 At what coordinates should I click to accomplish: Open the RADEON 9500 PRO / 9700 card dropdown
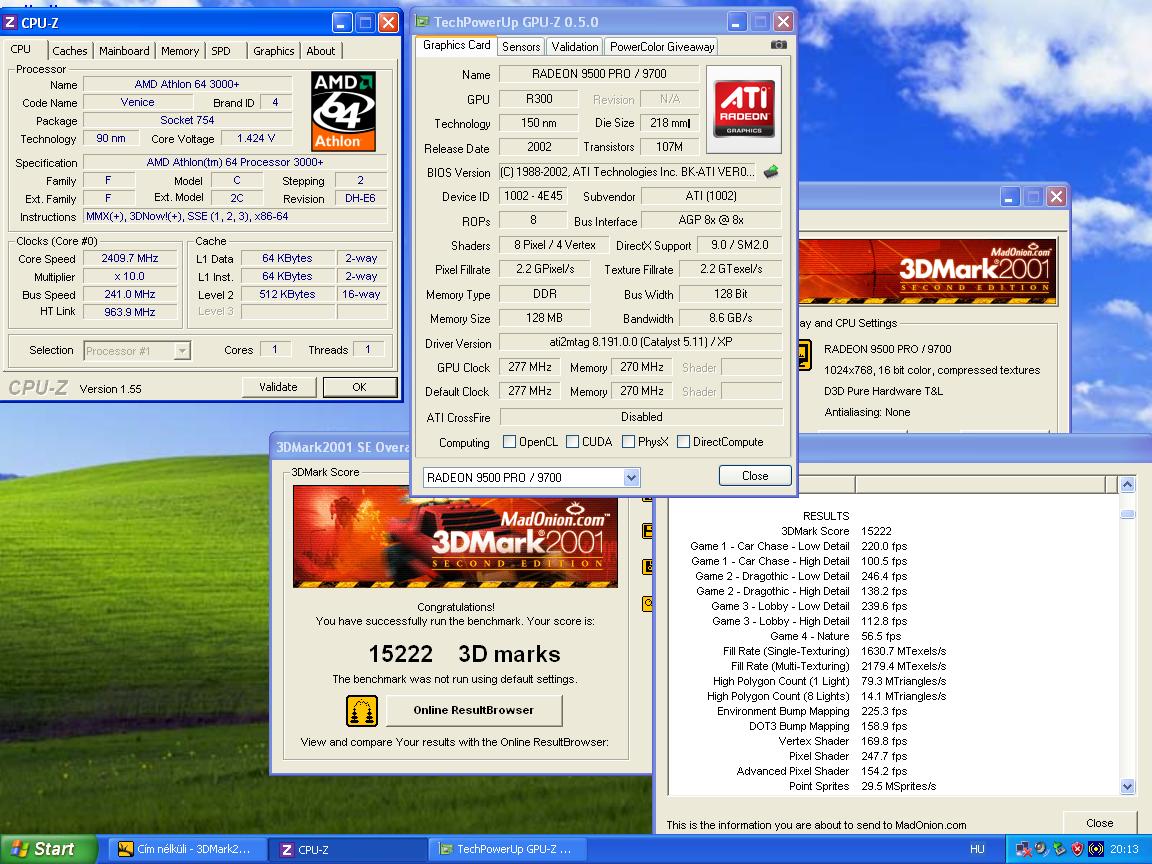coord(630,478)
